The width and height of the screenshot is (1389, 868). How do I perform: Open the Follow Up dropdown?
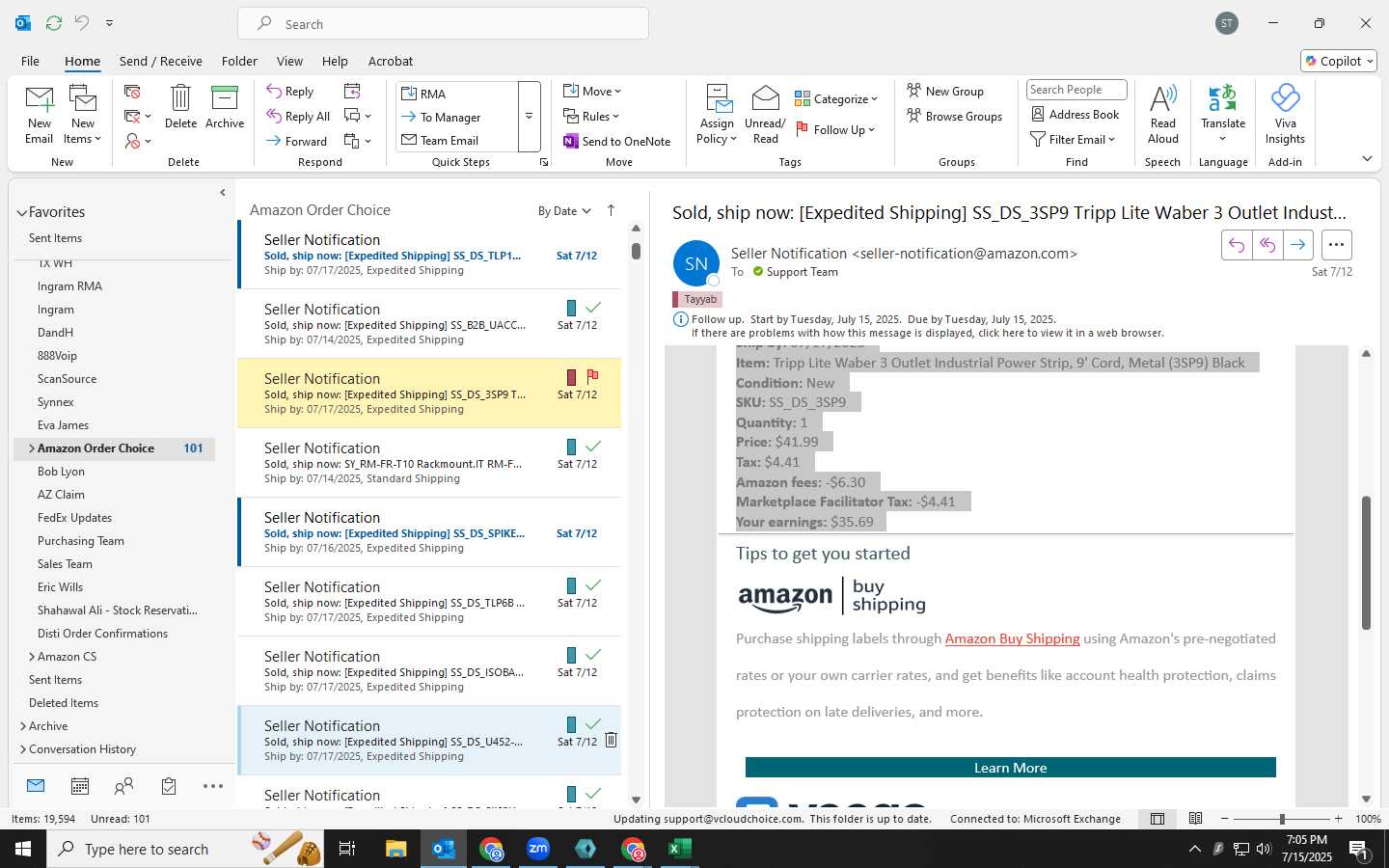[x=835, y=129]
